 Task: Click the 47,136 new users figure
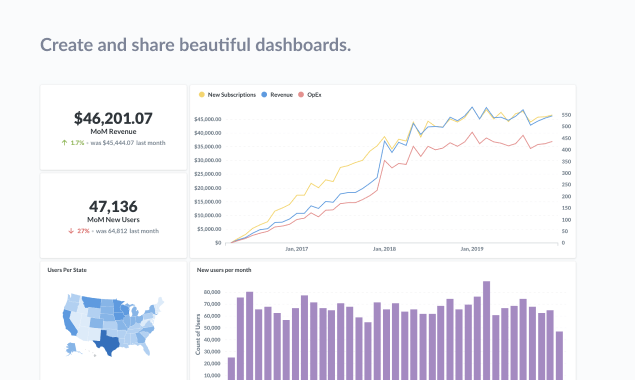[113, 207]
